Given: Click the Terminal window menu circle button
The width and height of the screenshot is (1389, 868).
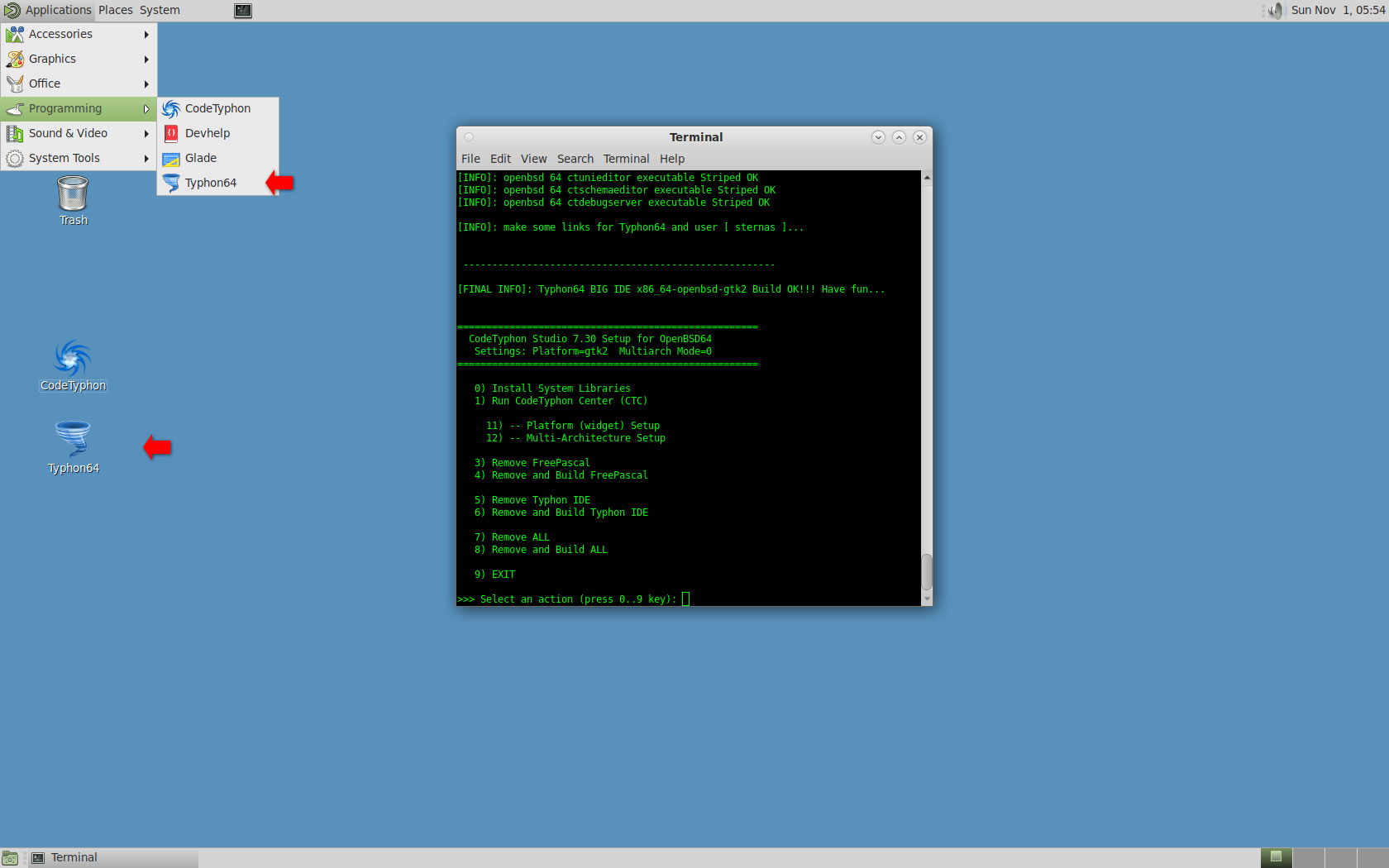Looking at the screenshot, I should coord(469,137).
